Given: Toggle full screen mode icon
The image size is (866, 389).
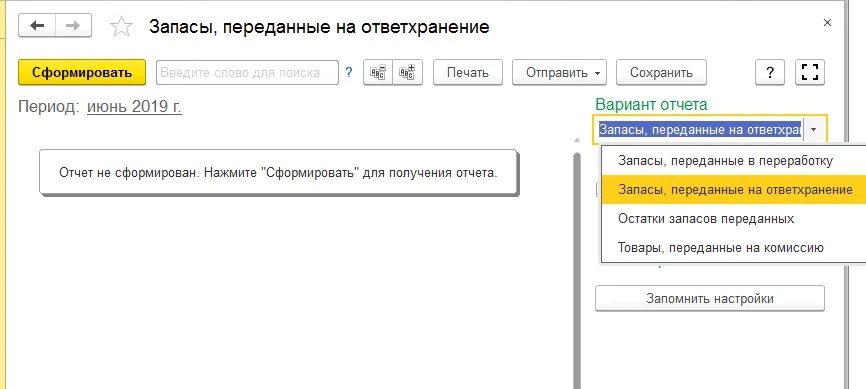Looking at the screenshot, I should [x=810, y=72].
